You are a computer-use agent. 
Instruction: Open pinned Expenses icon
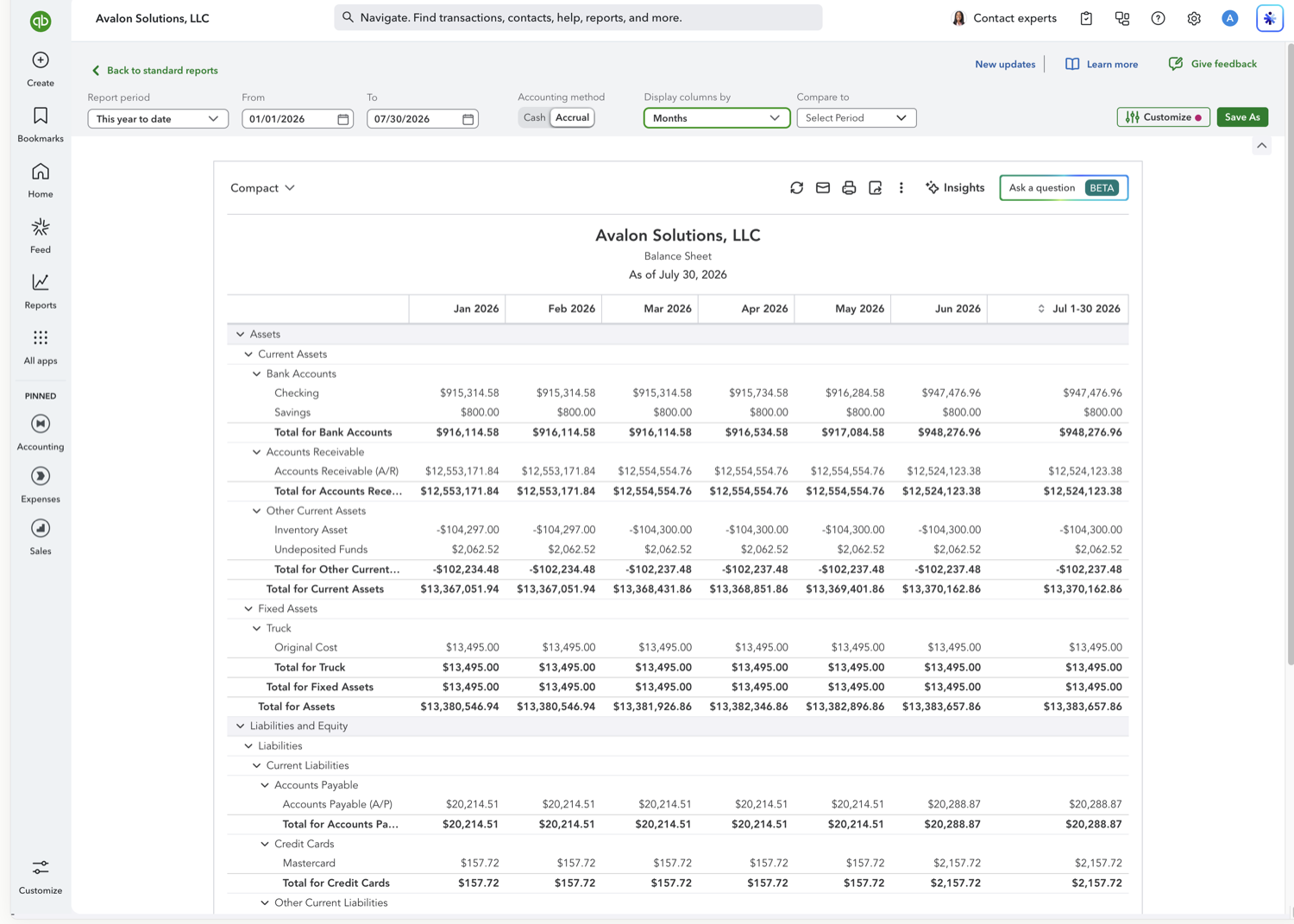41,476
